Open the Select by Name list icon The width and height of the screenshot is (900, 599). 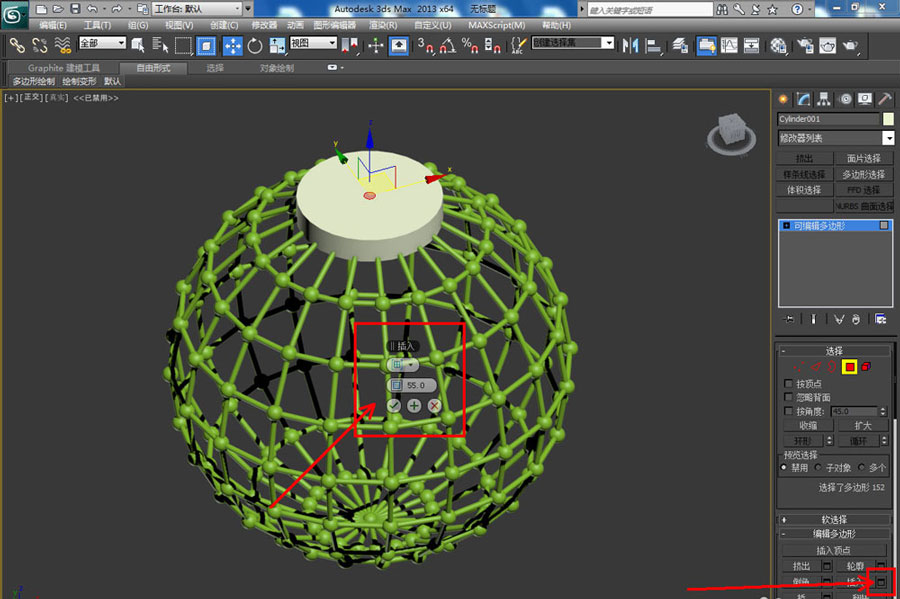(x=160, y=45)
